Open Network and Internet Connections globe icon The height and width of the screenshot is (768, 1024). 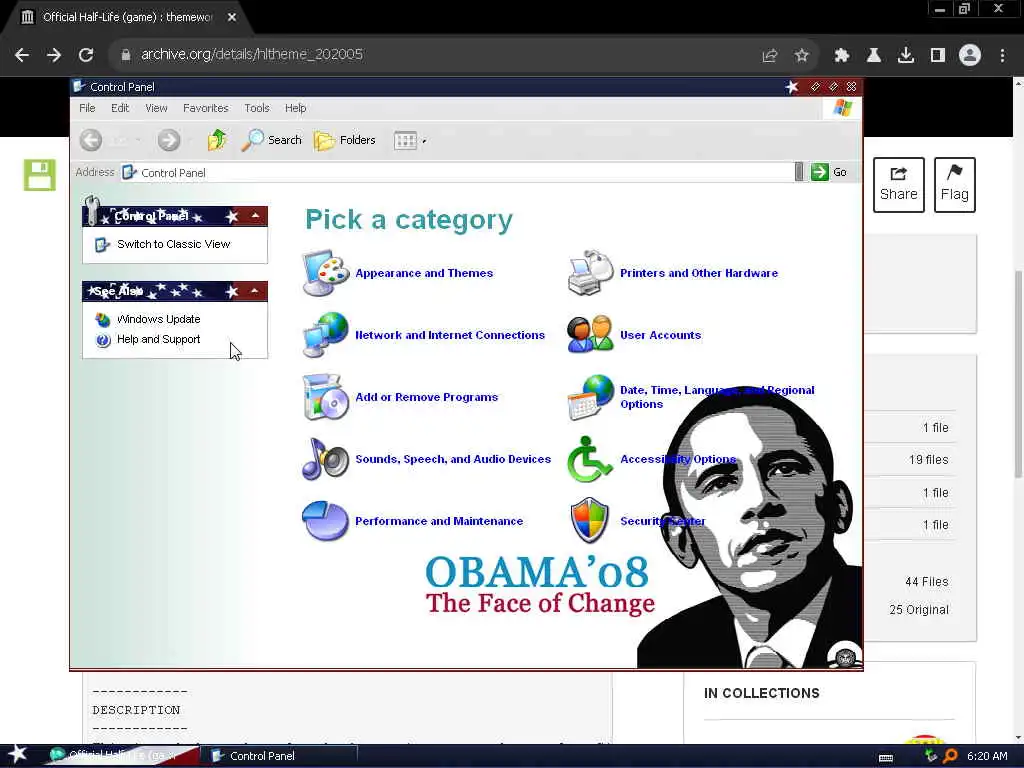[325, 334]
